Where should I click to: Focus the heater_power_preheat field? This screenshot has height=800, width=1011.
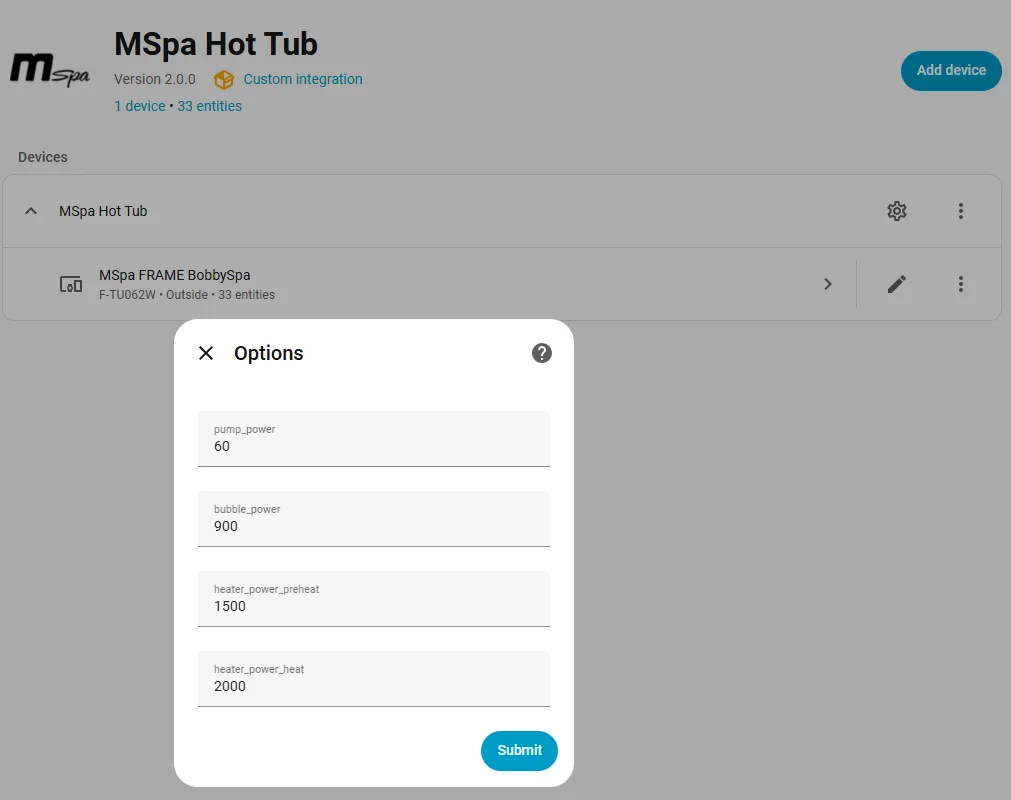[x=374, y=598]
